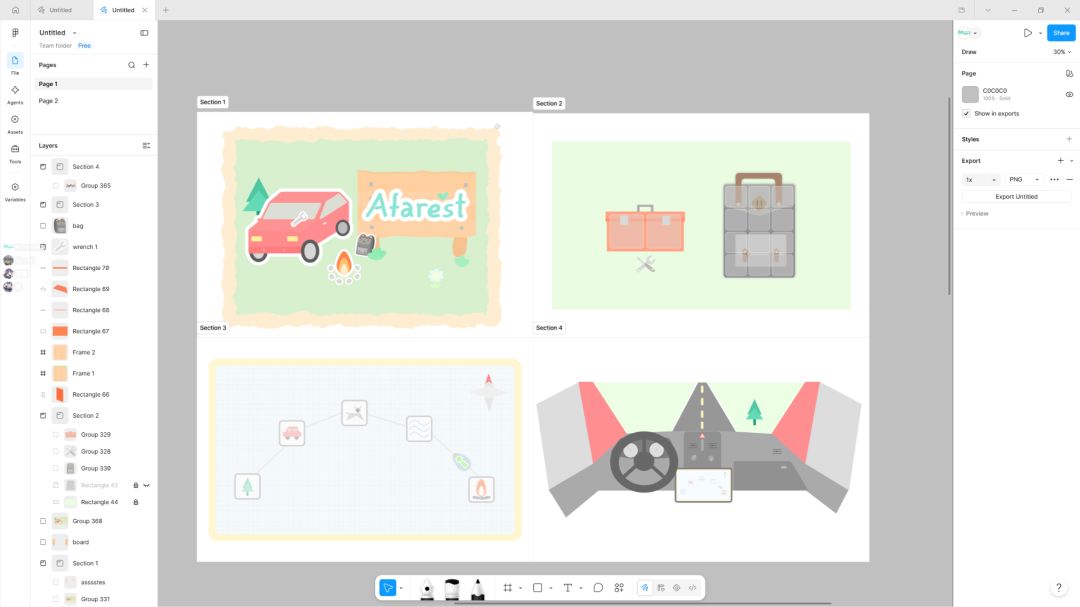1080x607 pixels.
Task: Add a new page with the plus icon
Action: click(x=146, y=65)
